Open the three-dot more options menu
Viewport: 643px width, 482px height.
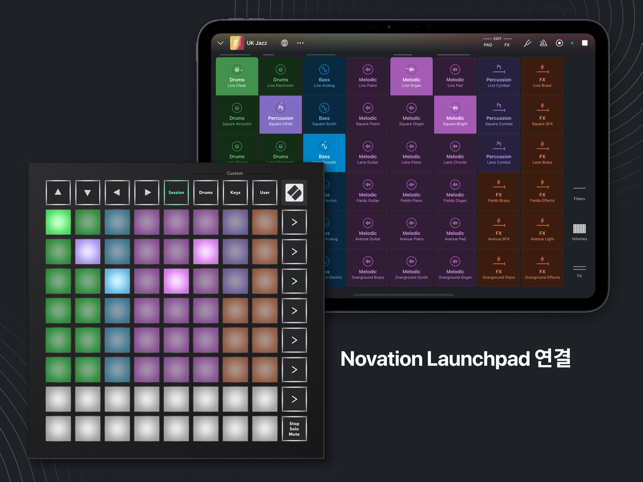tap(300, 43)
